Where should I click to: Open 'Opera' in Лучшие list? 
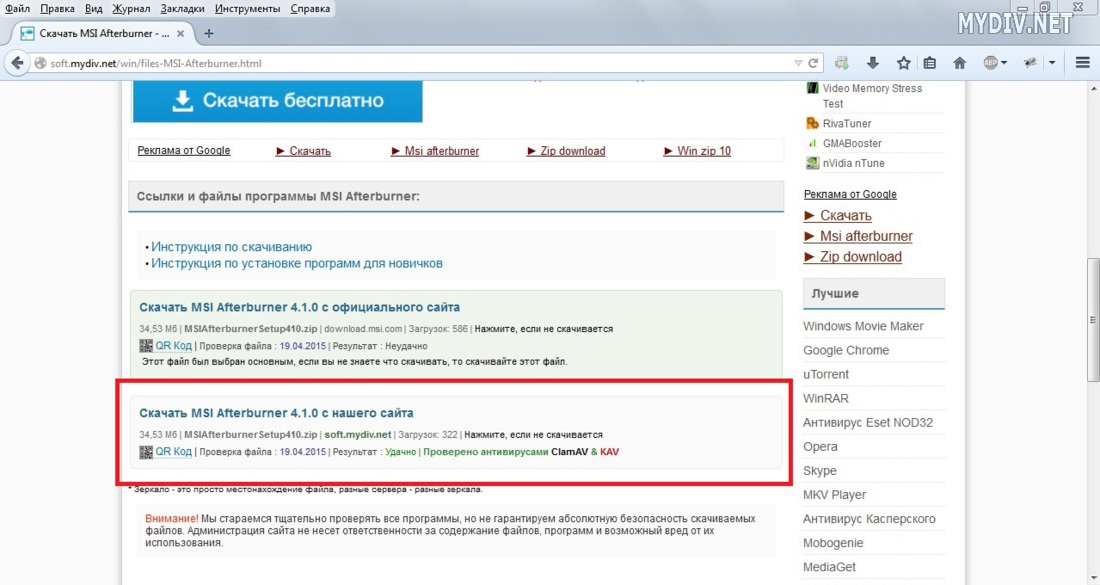click(x=820, y=447)
